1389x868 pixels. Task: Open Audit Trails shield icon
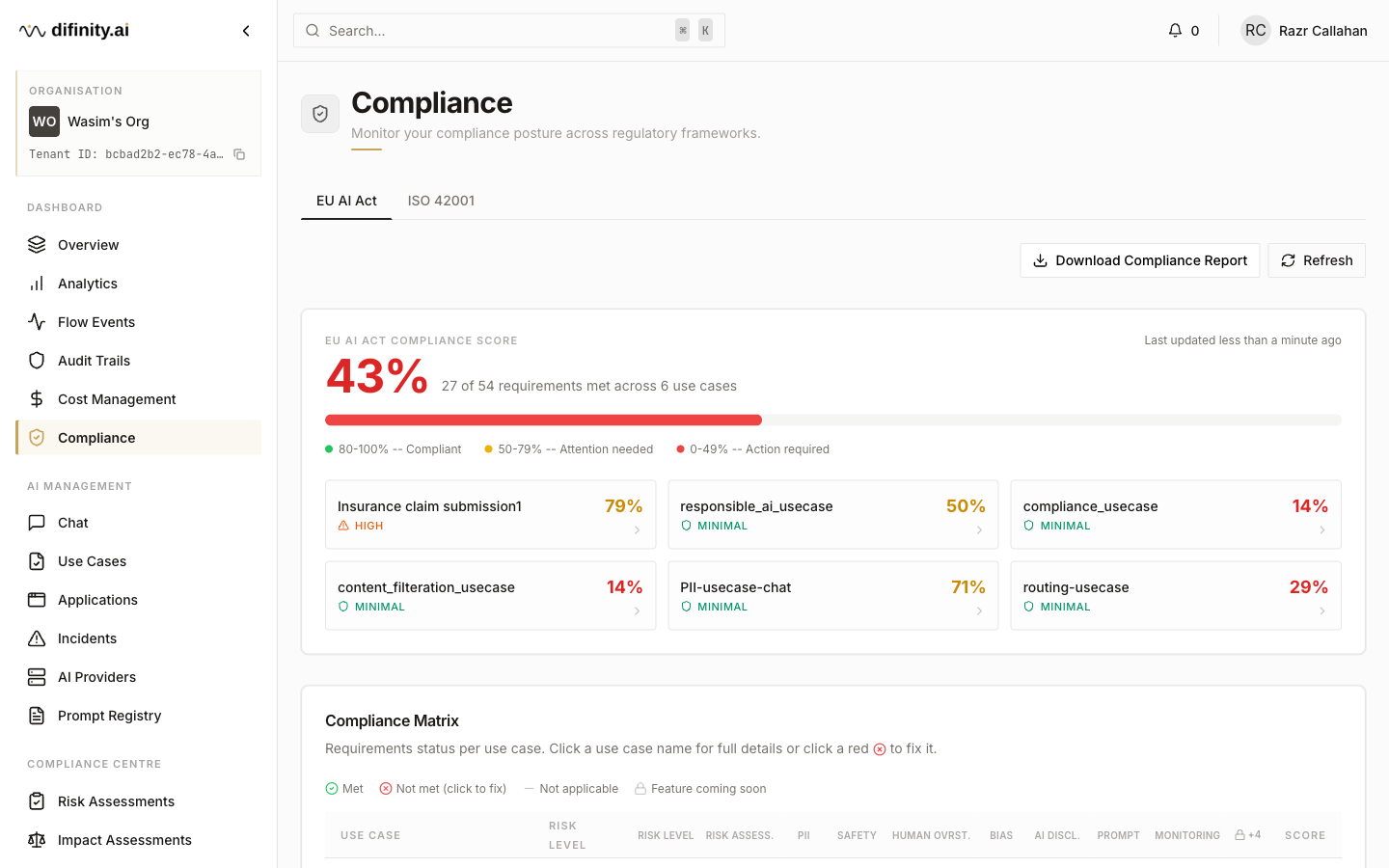click(x=37, y=361)
